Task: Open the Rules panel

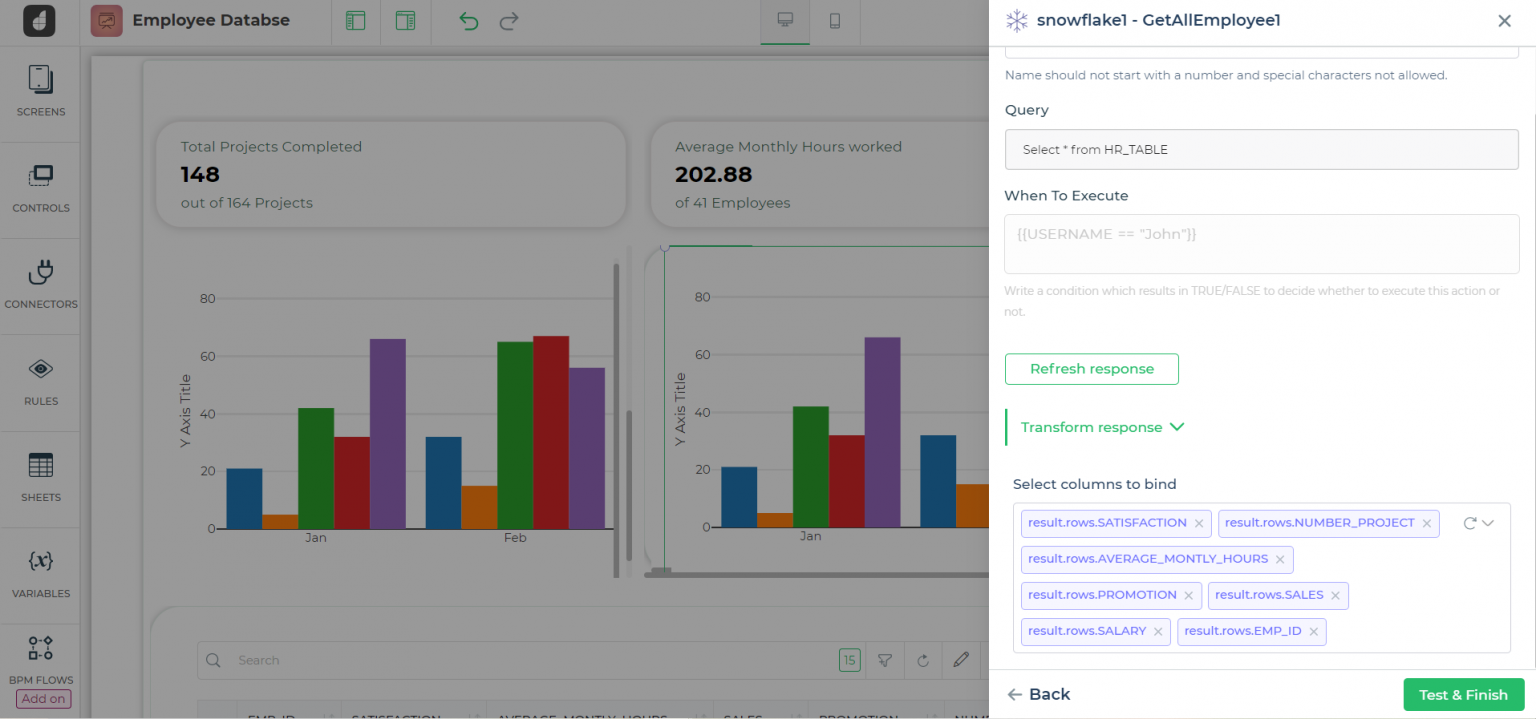Action: [40, 380]
